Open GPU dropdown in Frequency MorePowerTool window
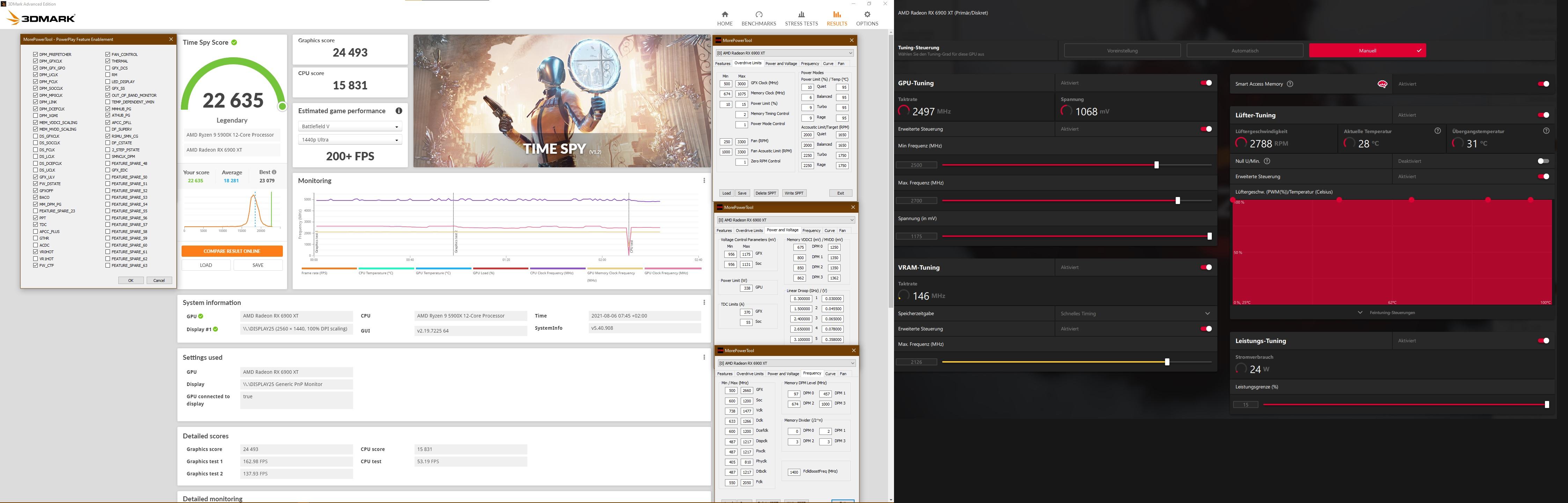This screenshot has width=1568, height=503. (x=787, y=363)
